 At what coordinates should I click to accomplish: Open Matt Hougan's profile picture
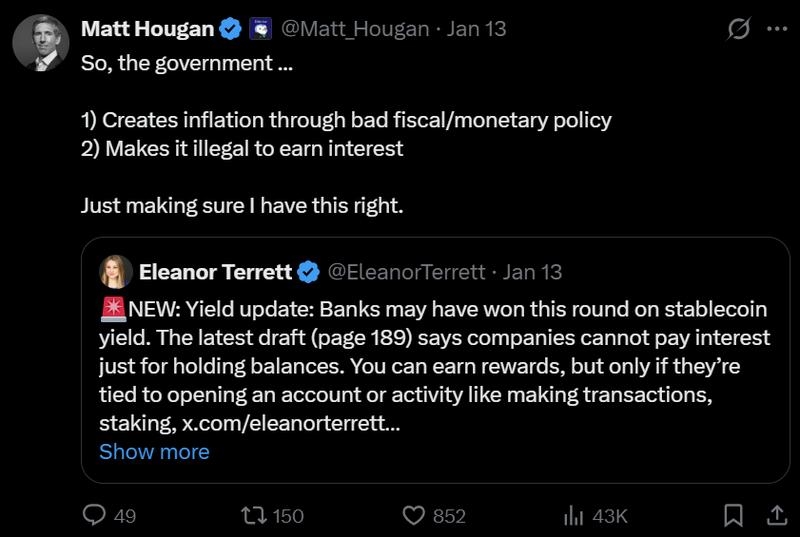click(x=40, y=43)
